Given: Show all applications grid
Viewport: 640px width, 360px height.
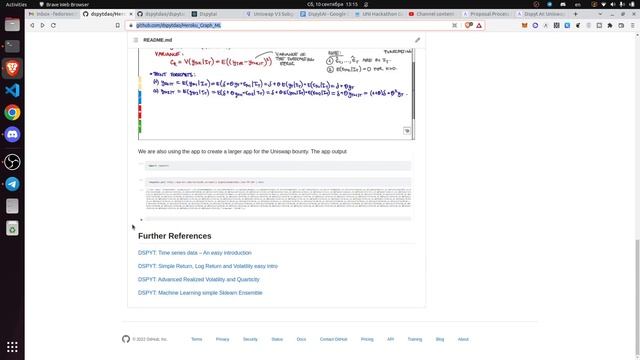Looking at the screenshot, I should [x=12, y=347].
